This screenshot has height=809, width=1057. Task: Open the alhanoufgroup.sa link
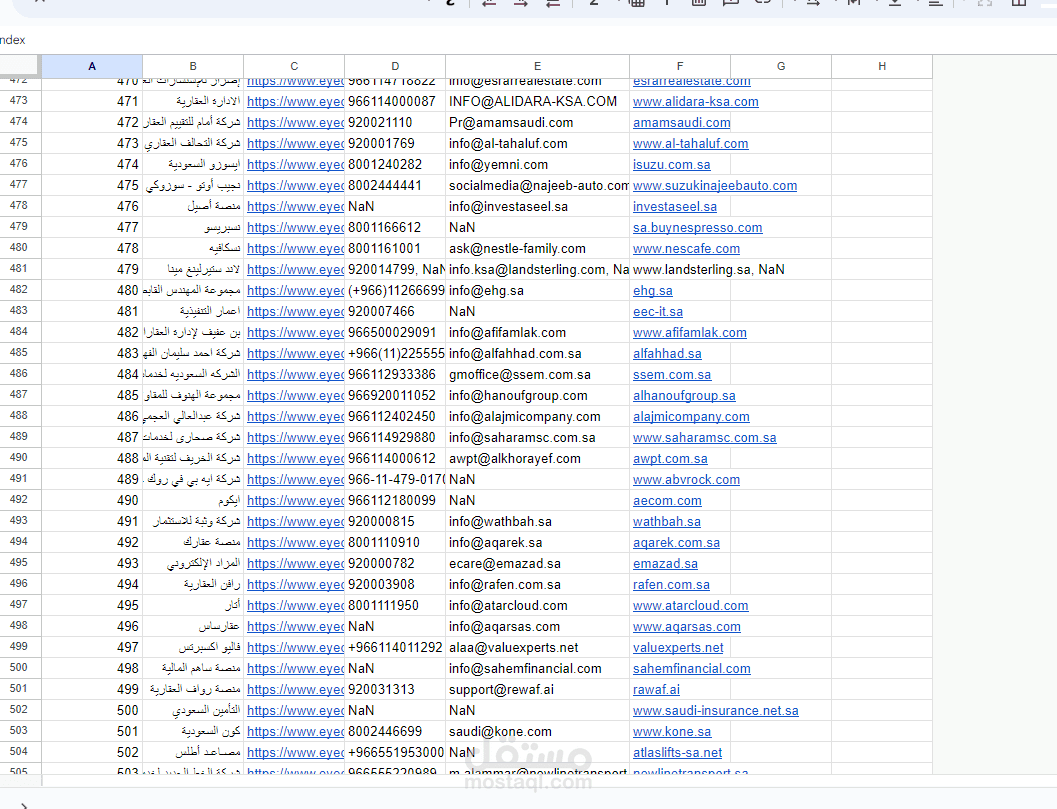pyautogui.click(x=684, y=396)
